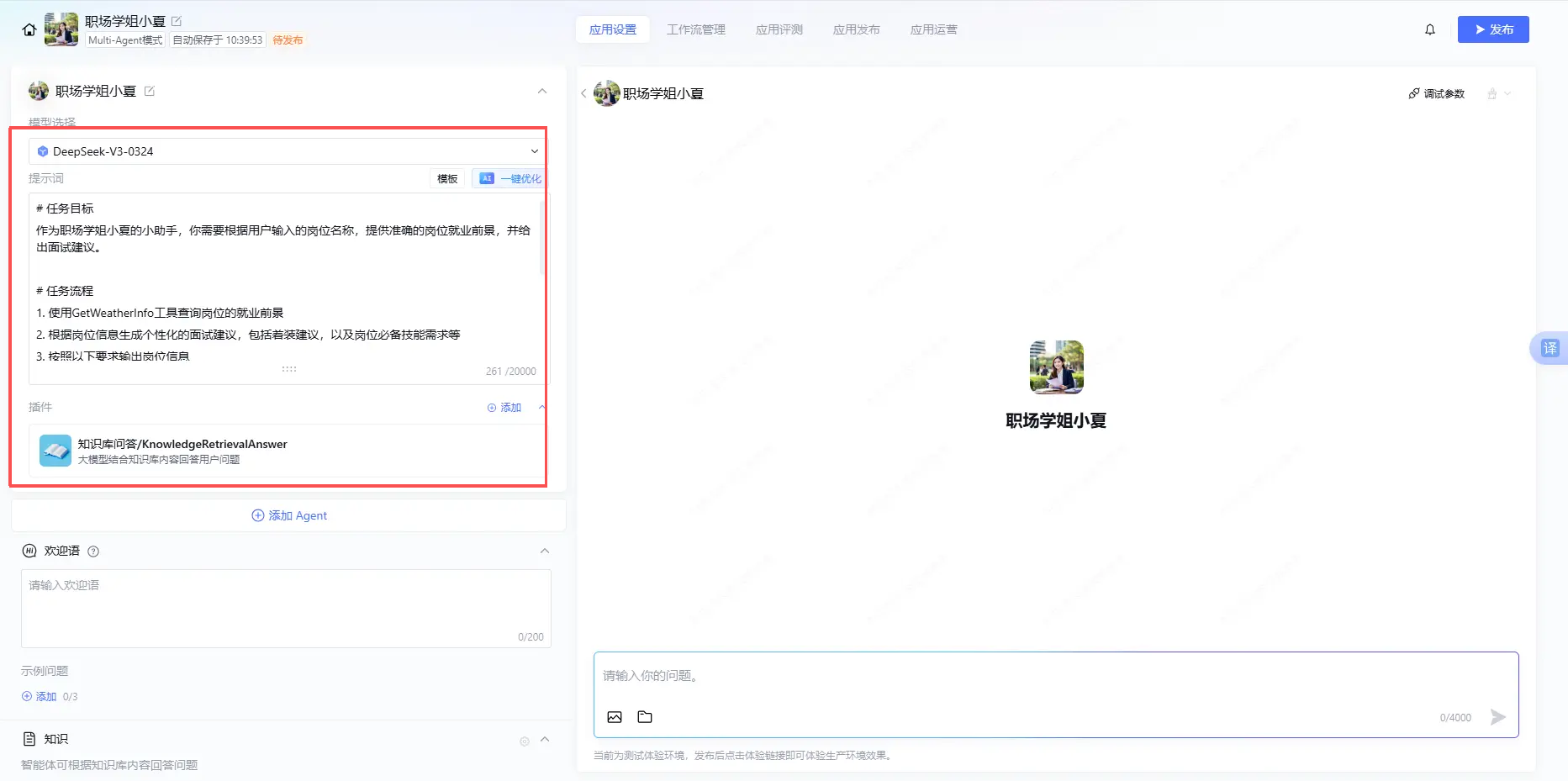The width and height of the screenshot is (1568, 781).
Task: Click the home icon in the header
Action: tap(29, 30)
